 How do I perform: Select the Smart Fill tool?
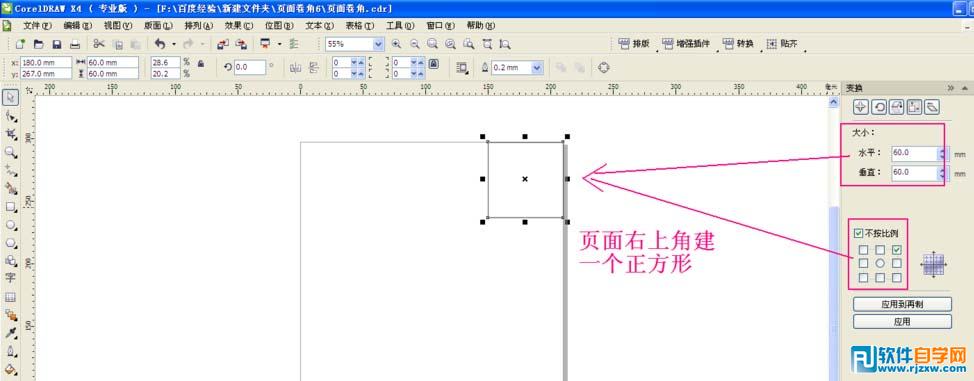click(x=11, y=188)
